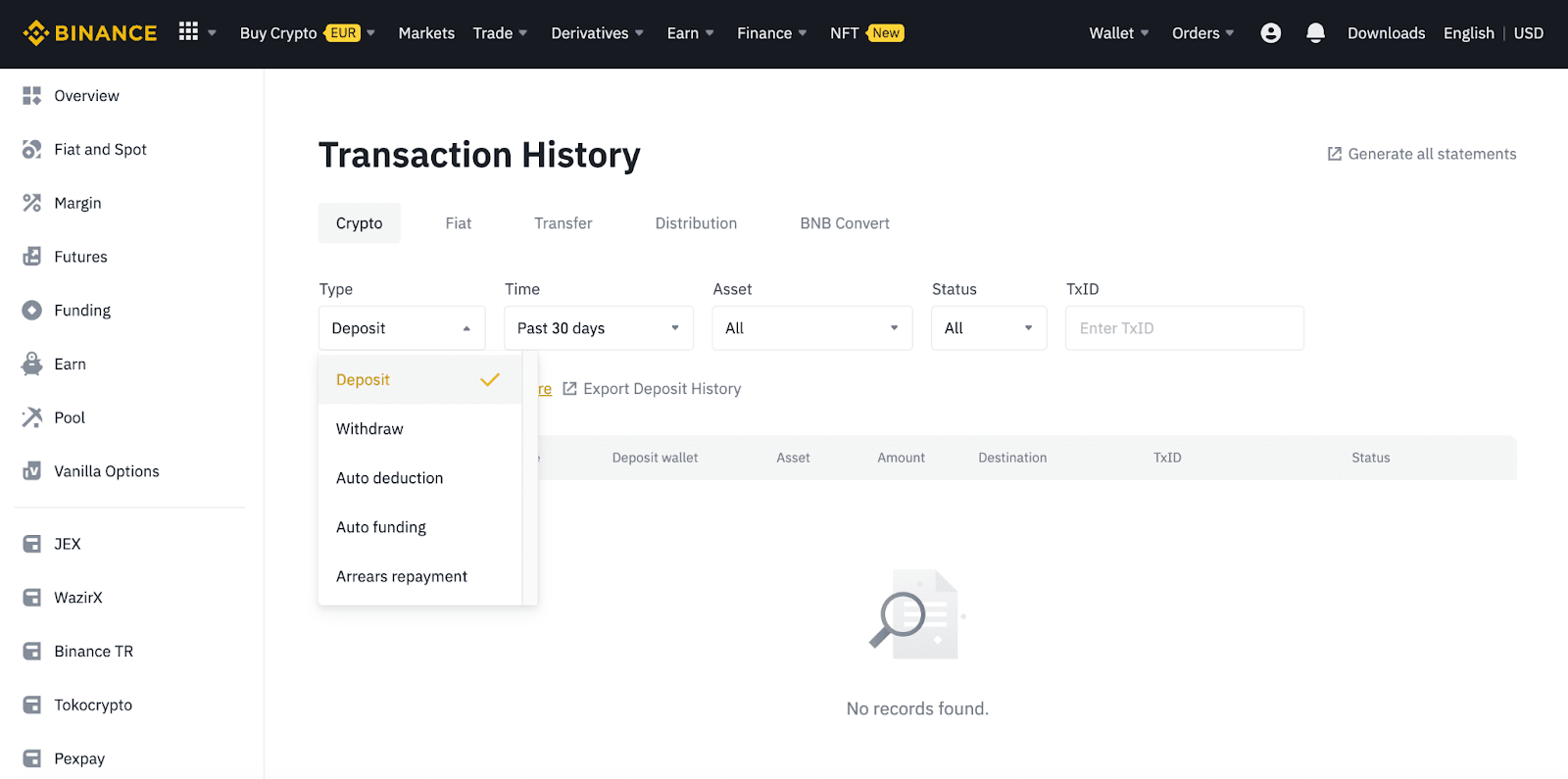
Task: Click the JEX wallet icon
Action: point(32,544)
